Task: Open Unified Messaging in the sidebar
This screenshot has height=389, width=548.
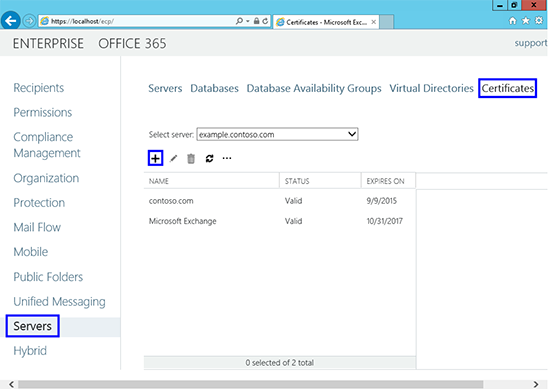Action: pos(59,302)
